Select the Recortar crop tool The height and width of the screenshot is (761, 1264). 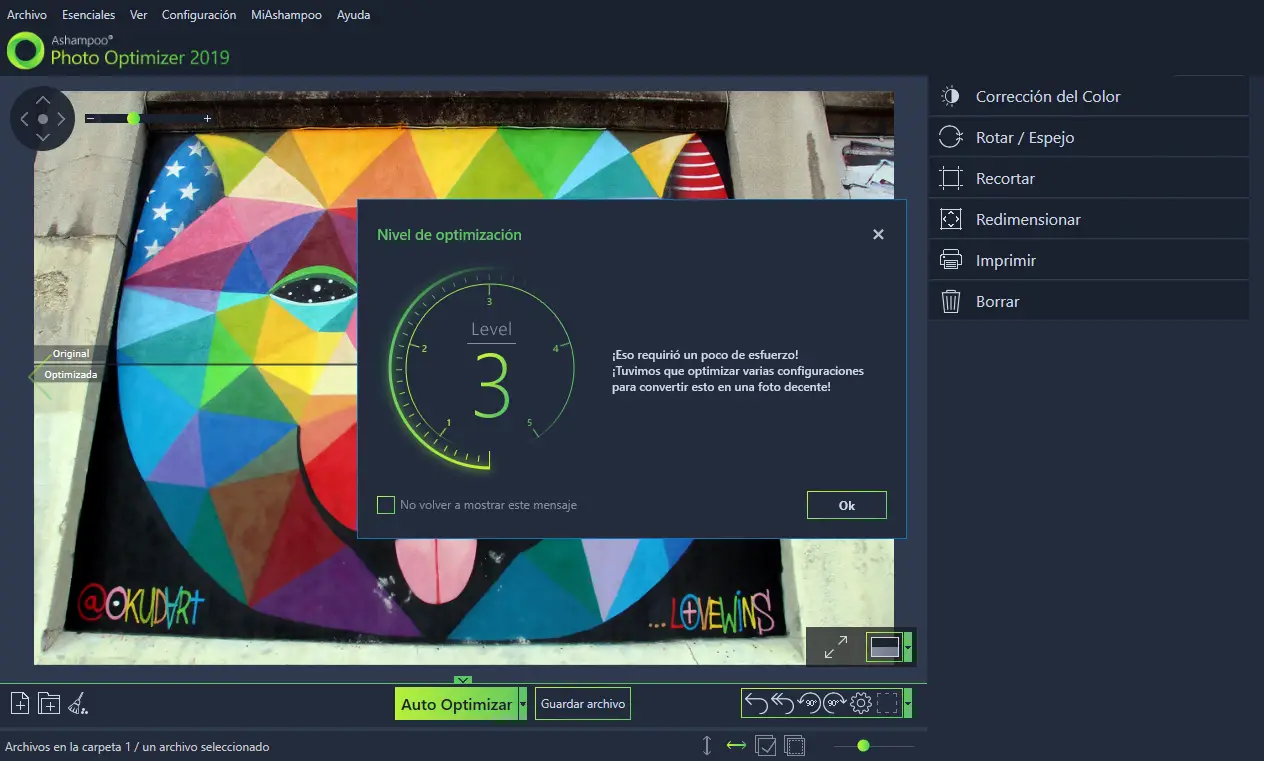coord(1089,178)
